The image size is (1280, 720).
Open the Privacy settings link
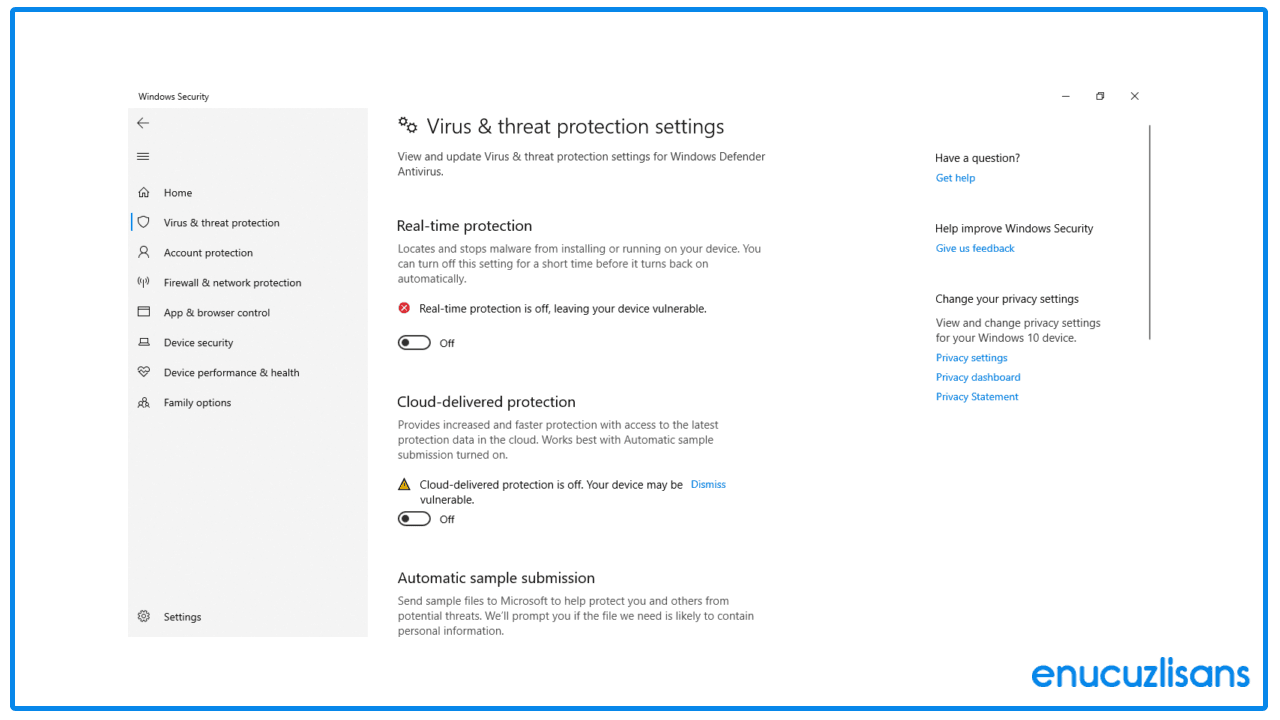click(971, 357)
